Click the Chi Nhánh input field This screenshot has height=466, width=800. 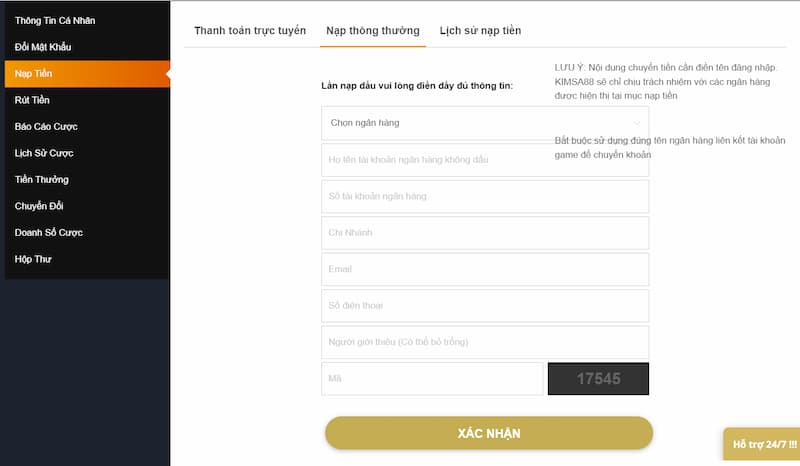[485, 233]
